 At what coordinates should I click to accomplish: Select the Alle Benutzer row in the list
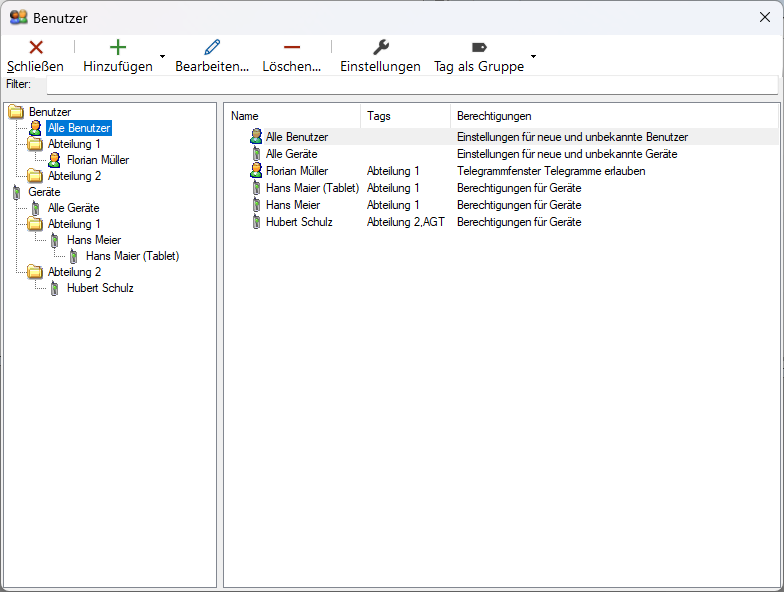point(502,137)
